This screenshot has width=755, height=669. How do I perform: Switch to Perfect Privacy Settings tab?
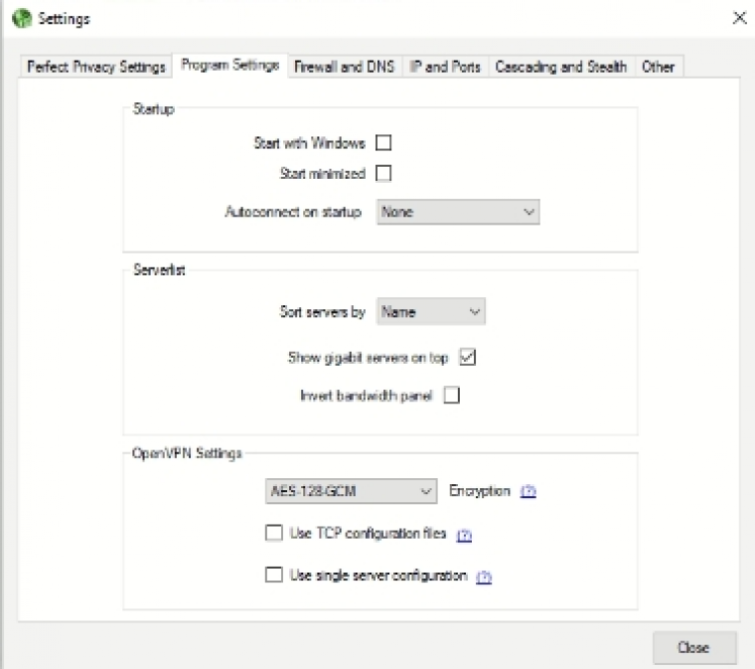click(x=96, y=66)
